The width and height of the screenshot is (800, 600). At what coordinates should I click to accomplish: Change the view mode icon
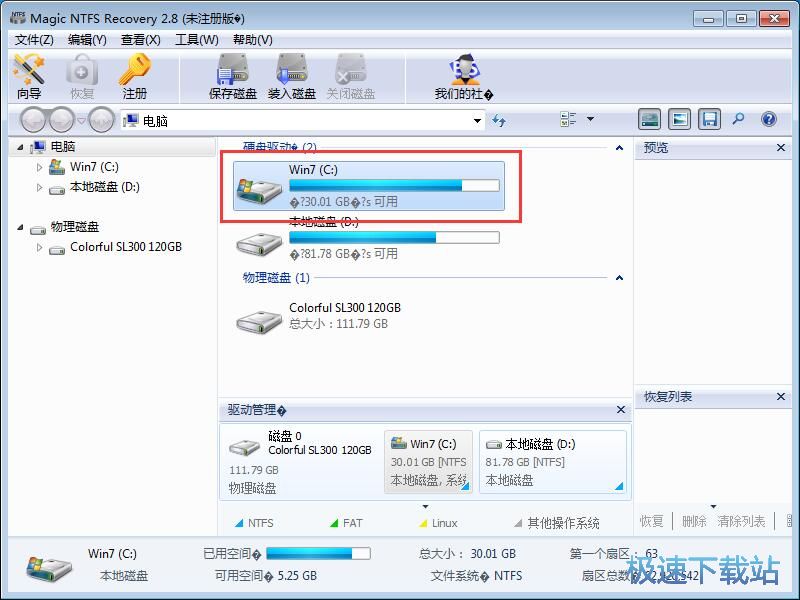[x=568, y=119]
